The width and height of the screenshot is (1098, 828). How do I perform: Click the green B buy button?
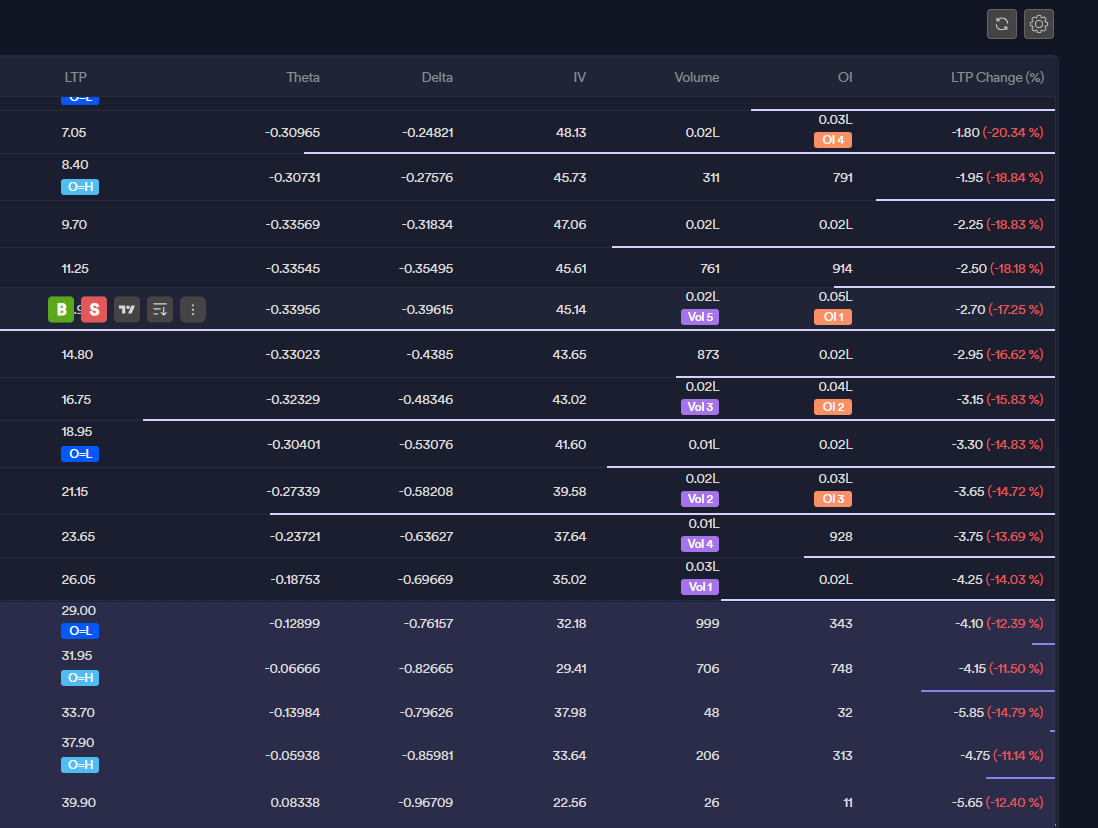[61, 310]
